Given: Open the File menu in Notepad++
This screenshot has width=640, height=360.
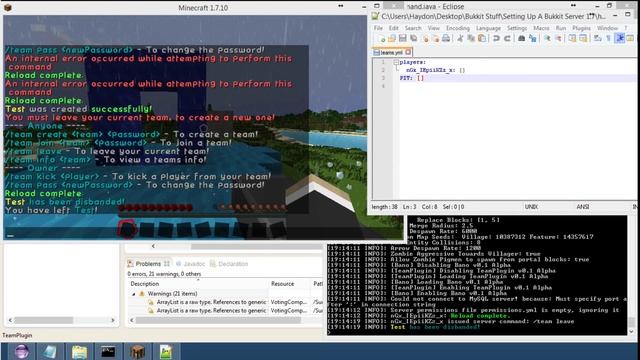Looking at the screenshot, I should coord(378,28).
